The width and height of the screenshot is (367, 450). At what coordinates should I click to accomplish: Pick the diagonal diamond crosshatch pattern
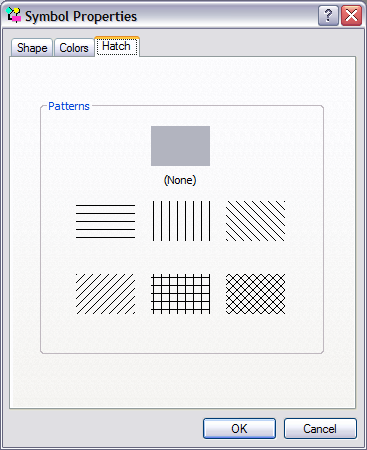[x=255, y=294]
